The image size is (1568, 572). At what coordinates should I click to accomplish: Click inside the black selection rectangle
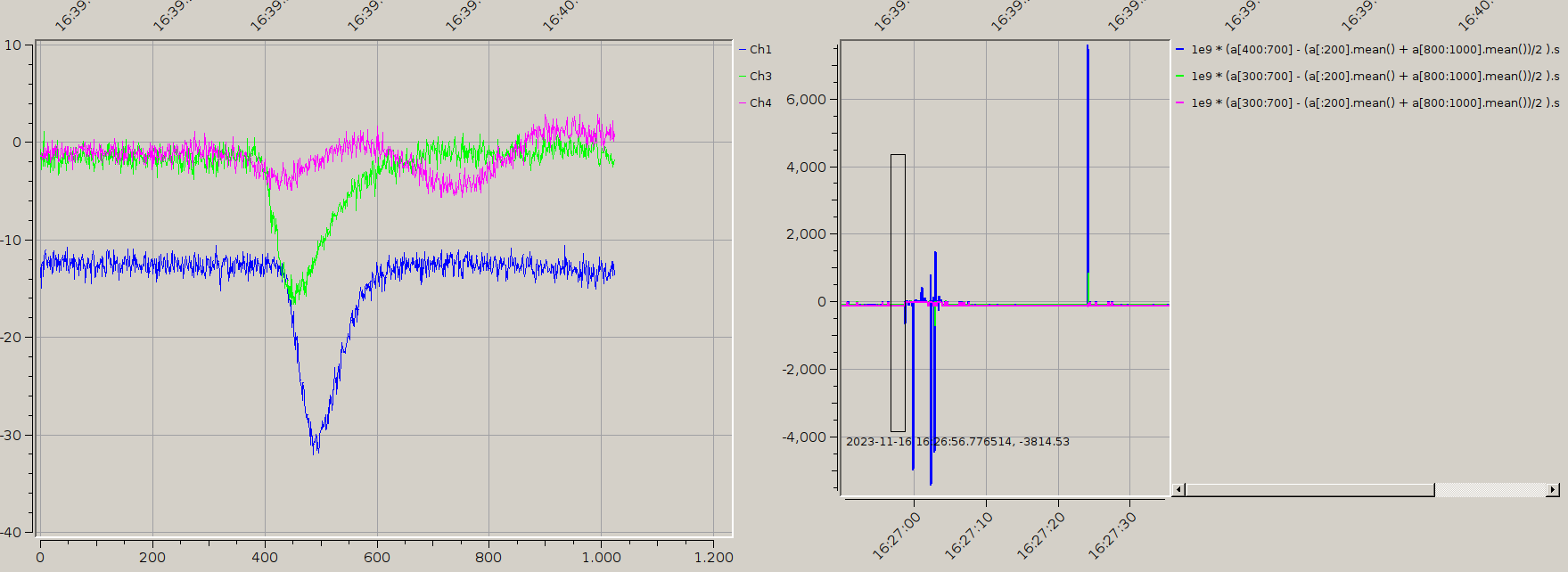(898, 294)
